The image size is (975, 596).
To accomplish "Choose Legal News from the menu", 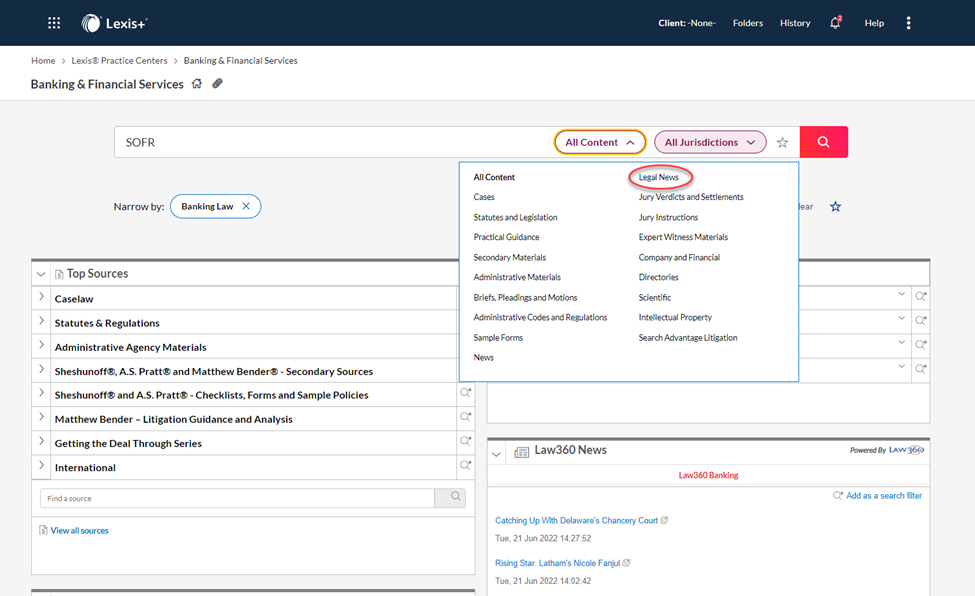I will tap(658, 177).
